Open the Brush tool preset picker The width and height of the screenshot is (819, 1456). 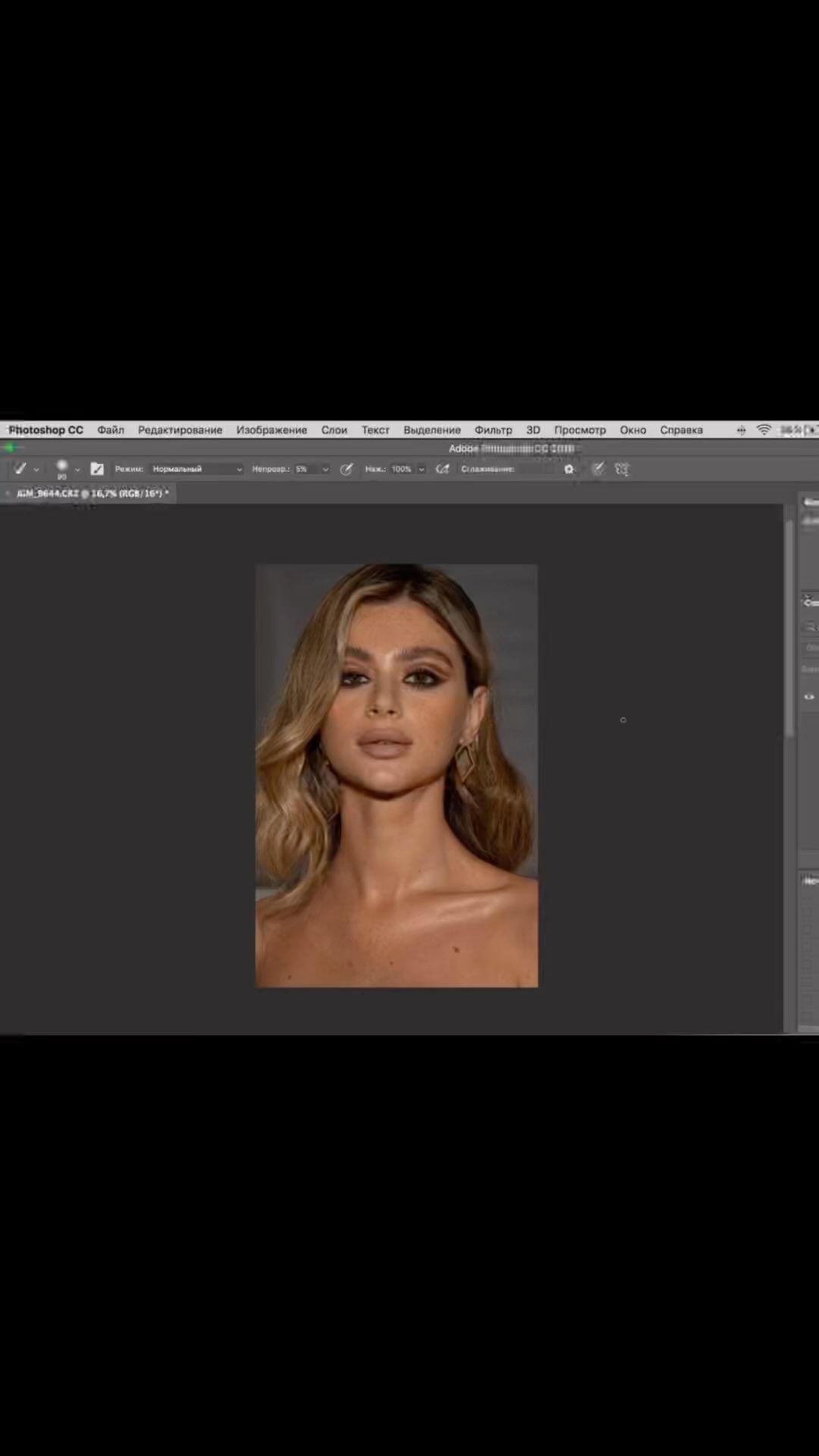pos(25,469)
